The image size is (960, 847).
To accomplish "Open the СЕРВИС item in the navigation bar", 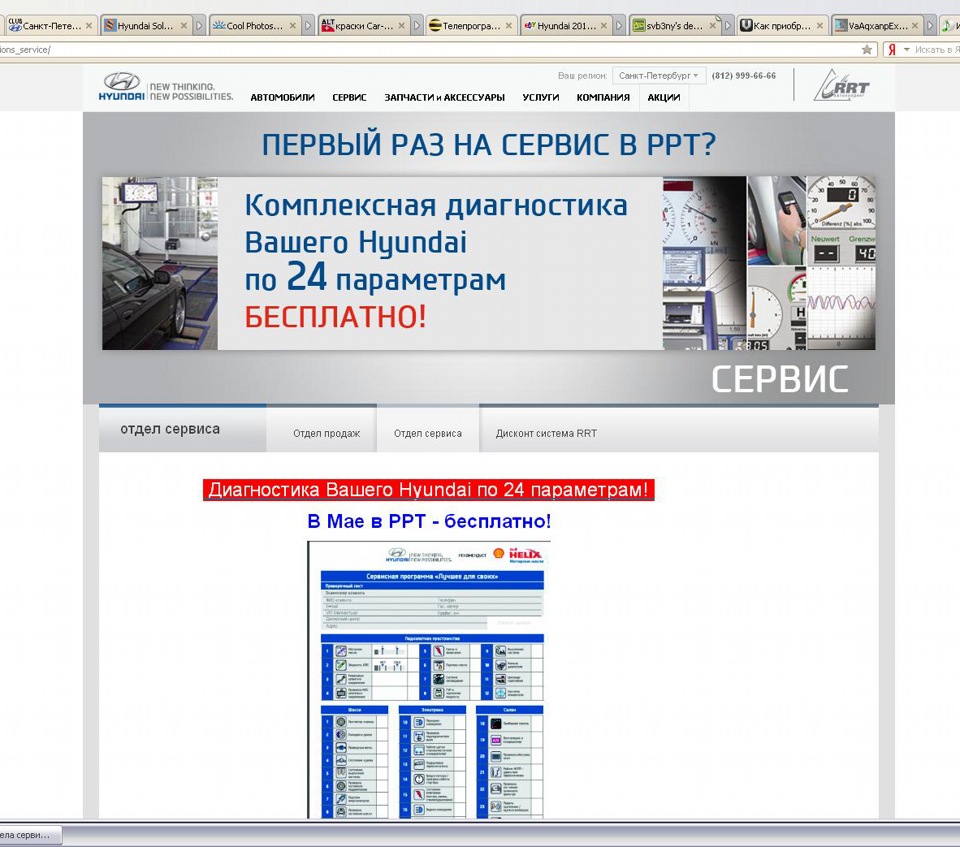I will pos(348,97).
